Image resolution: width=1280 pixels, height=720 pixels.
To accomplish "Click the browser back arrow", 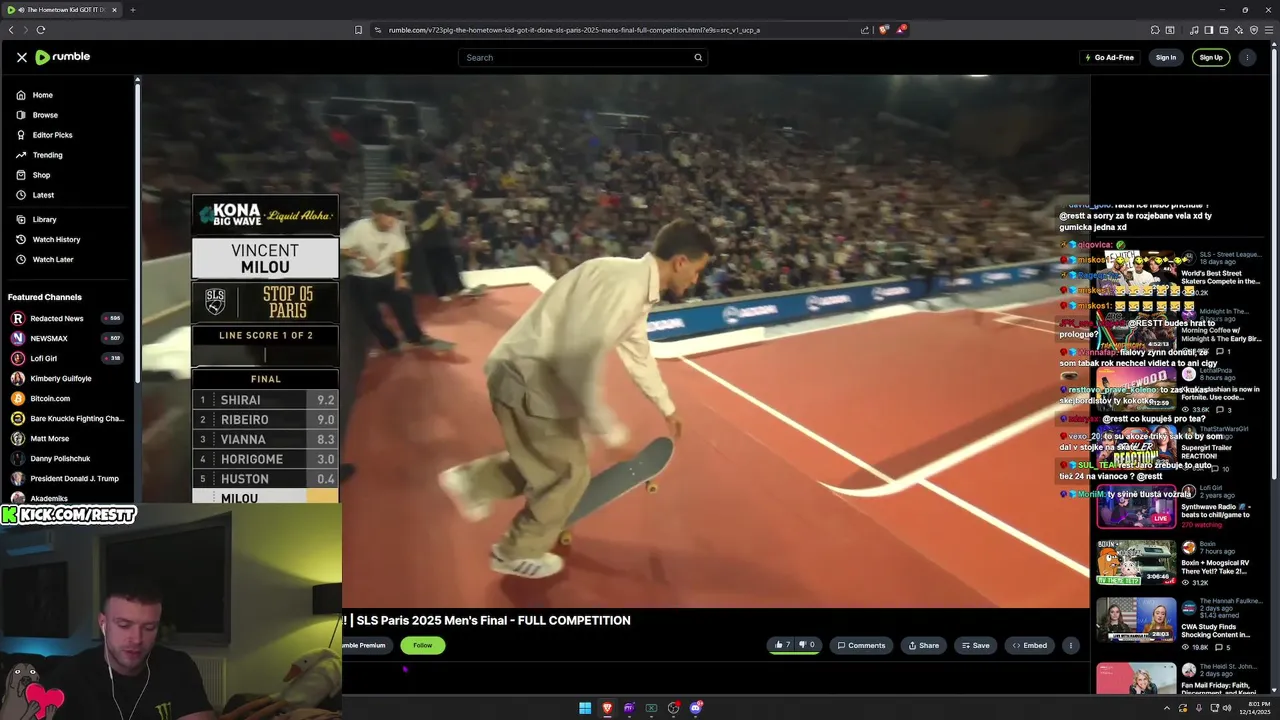I will pyautogui.click(x=11, y=30).
